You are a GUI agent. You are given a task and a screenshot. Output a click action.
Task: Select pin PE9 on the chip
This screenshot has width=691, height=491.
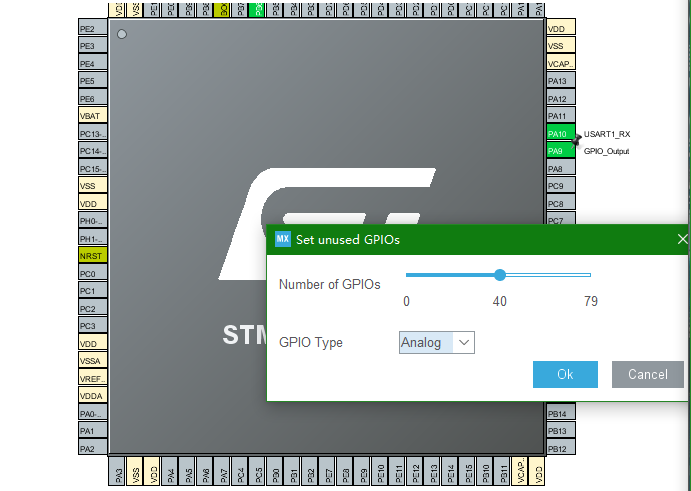point(362,471)
